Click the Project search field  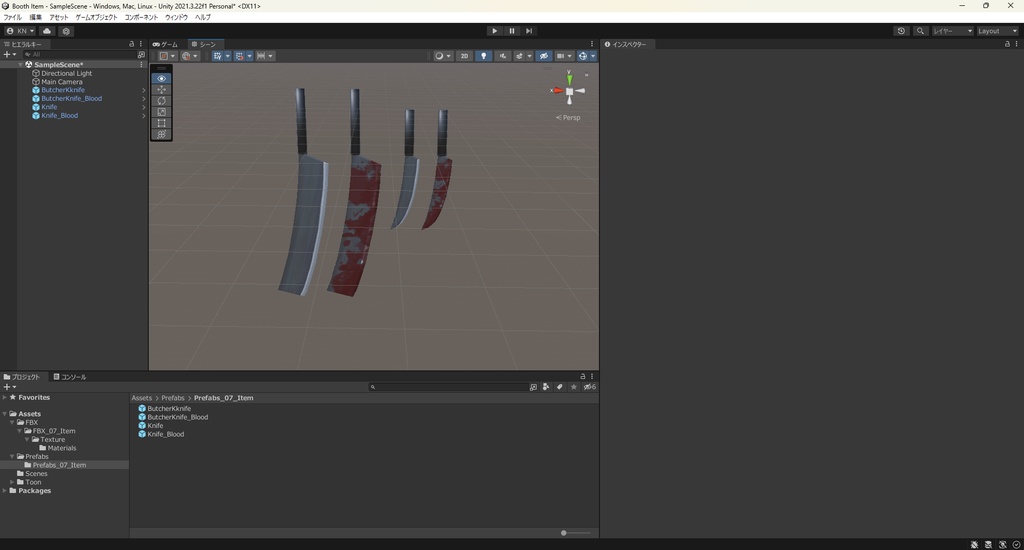pos(448,387)
